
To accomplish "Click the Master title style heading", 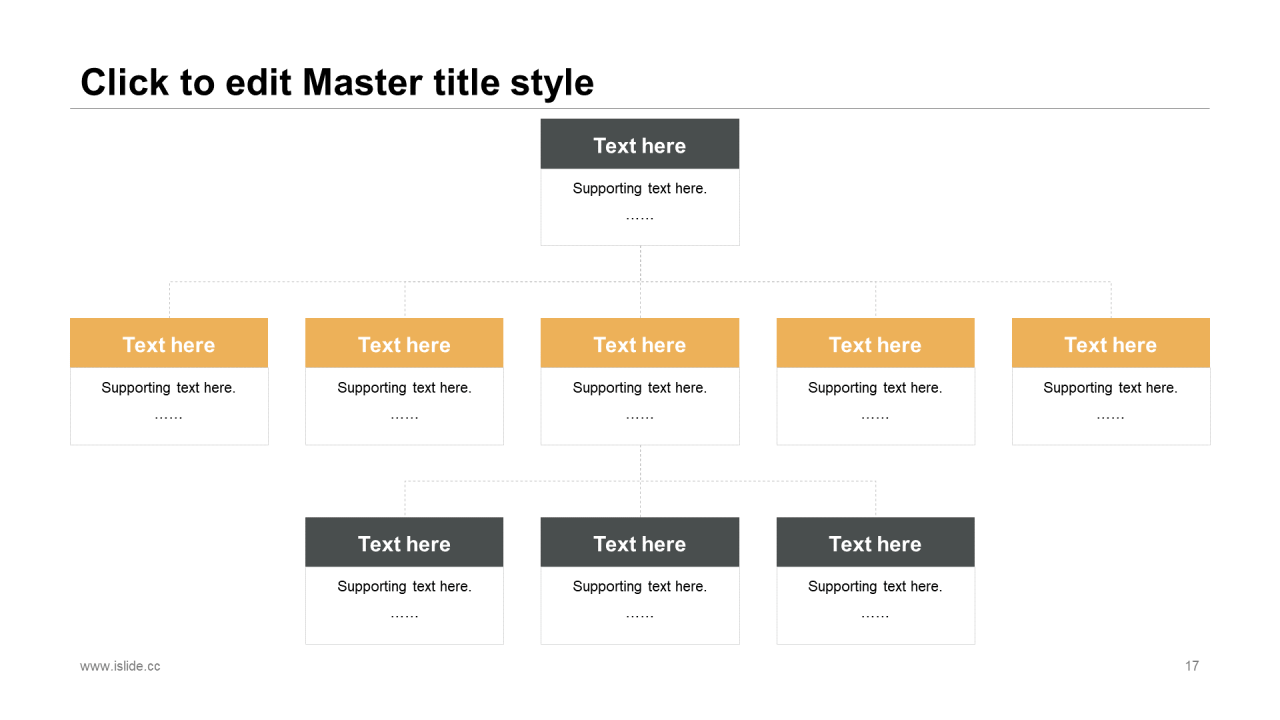I will click(x=337, y=82).
